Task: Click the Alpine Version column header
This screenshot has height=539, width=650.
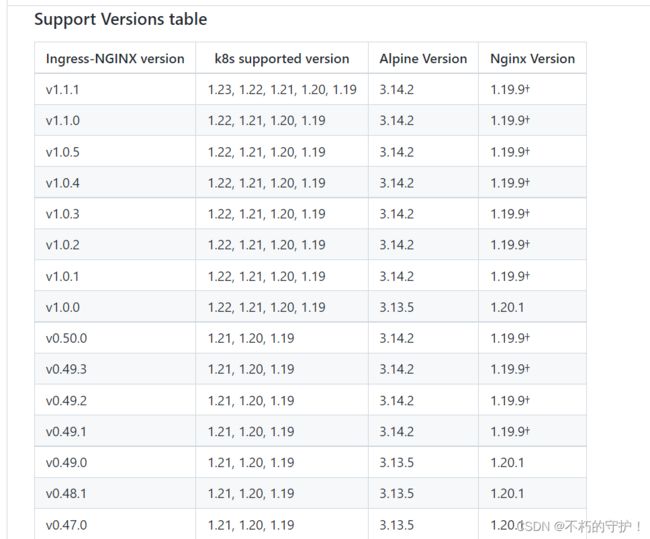Action: click(423, 58)
